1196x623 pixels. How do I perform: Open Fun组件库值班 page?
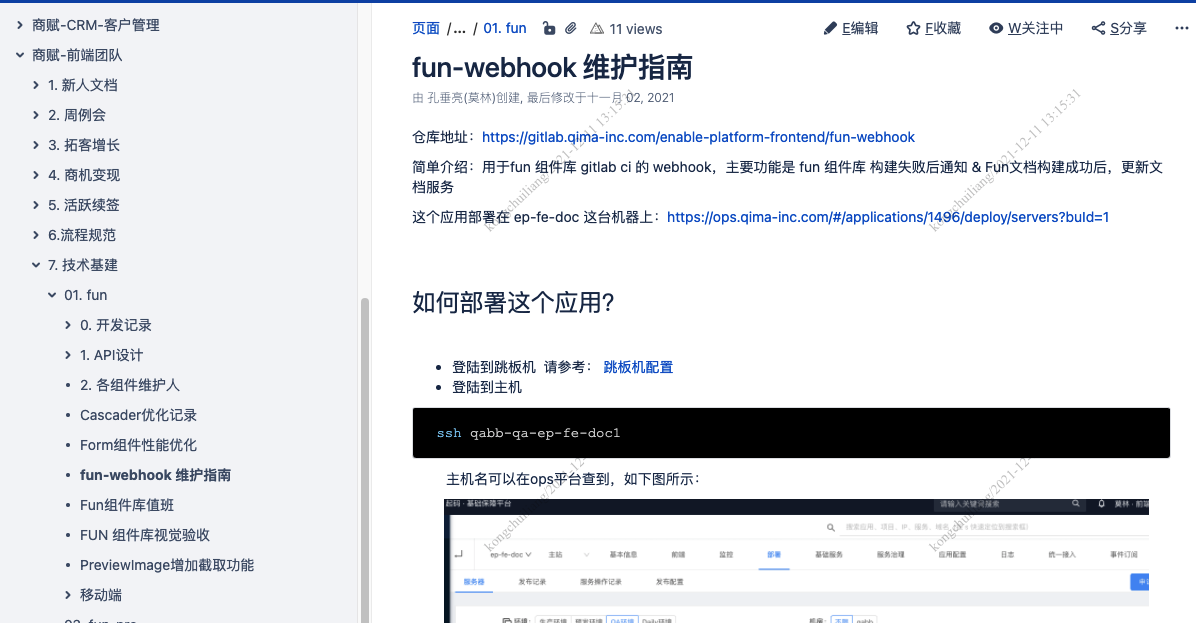tap(127, 505)
